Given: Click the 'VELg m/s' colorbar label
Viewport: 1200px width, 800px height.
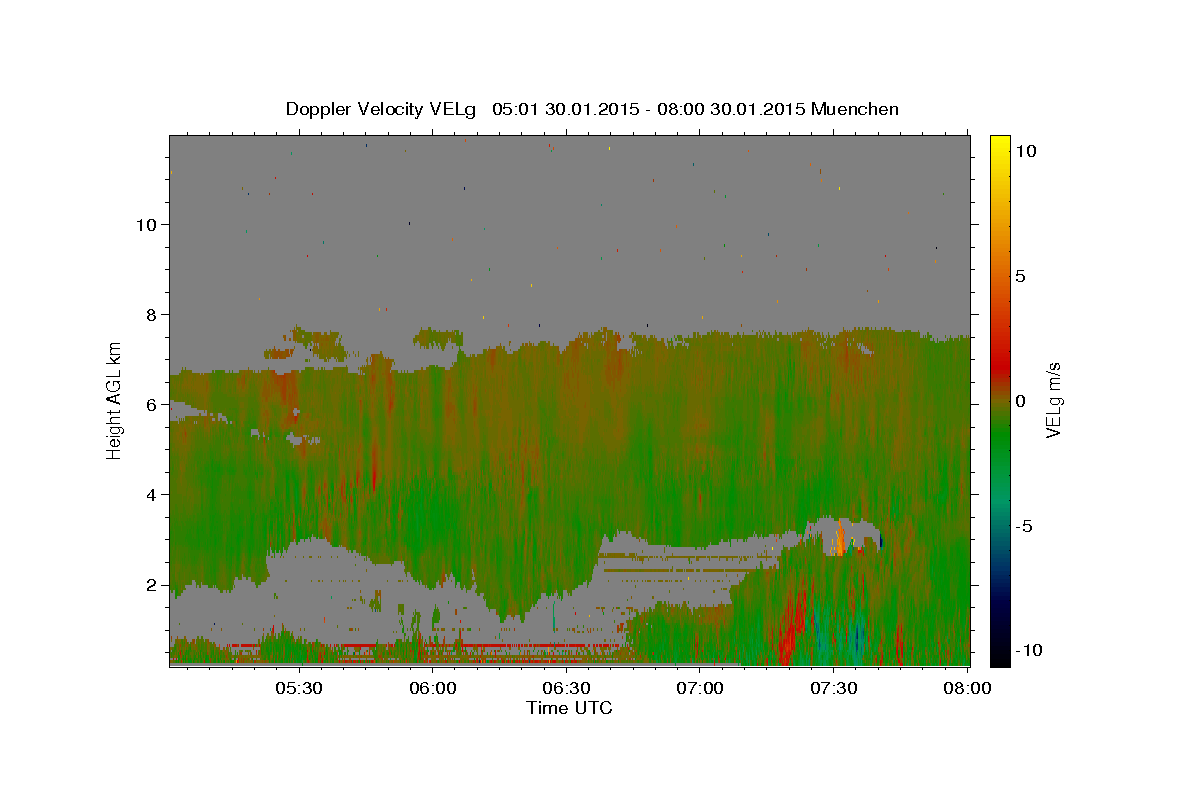Looking at the screenshot, I should coord(1053,401).
